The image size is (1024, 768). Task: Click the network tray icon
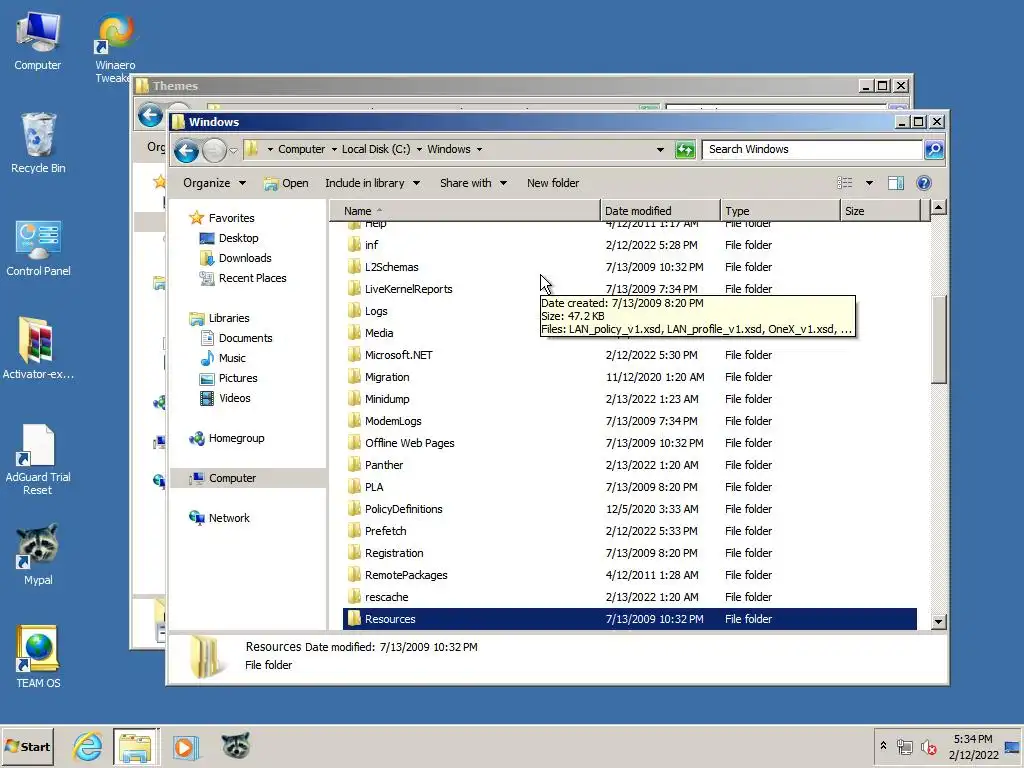(x=904, y=747)
